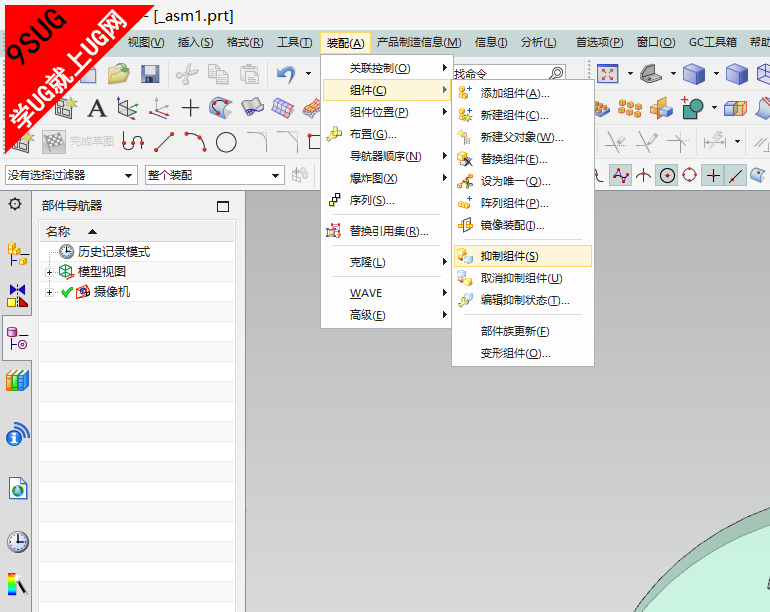Toggle the point on curve snap button
Image resolution: width=770 pixels, height=612 pixels.
[x=736, y=175]
